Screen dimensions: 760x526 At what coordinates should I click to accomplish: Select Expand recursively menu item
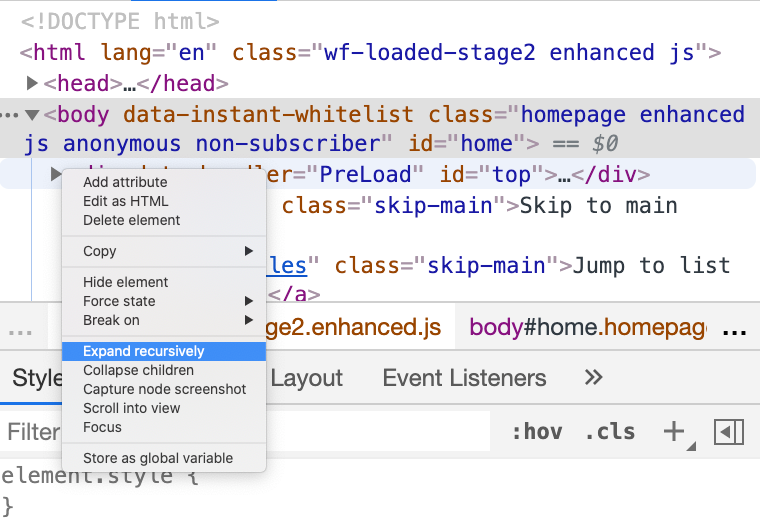click(x=164, y=351)
